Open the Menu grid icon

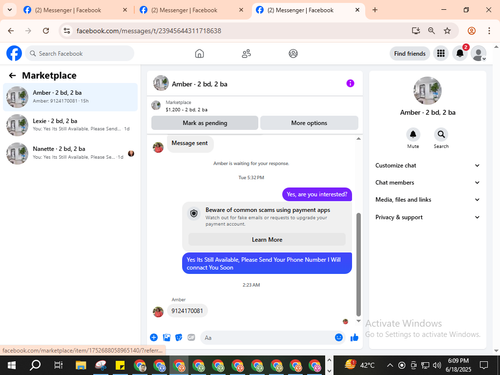point(441,53)
